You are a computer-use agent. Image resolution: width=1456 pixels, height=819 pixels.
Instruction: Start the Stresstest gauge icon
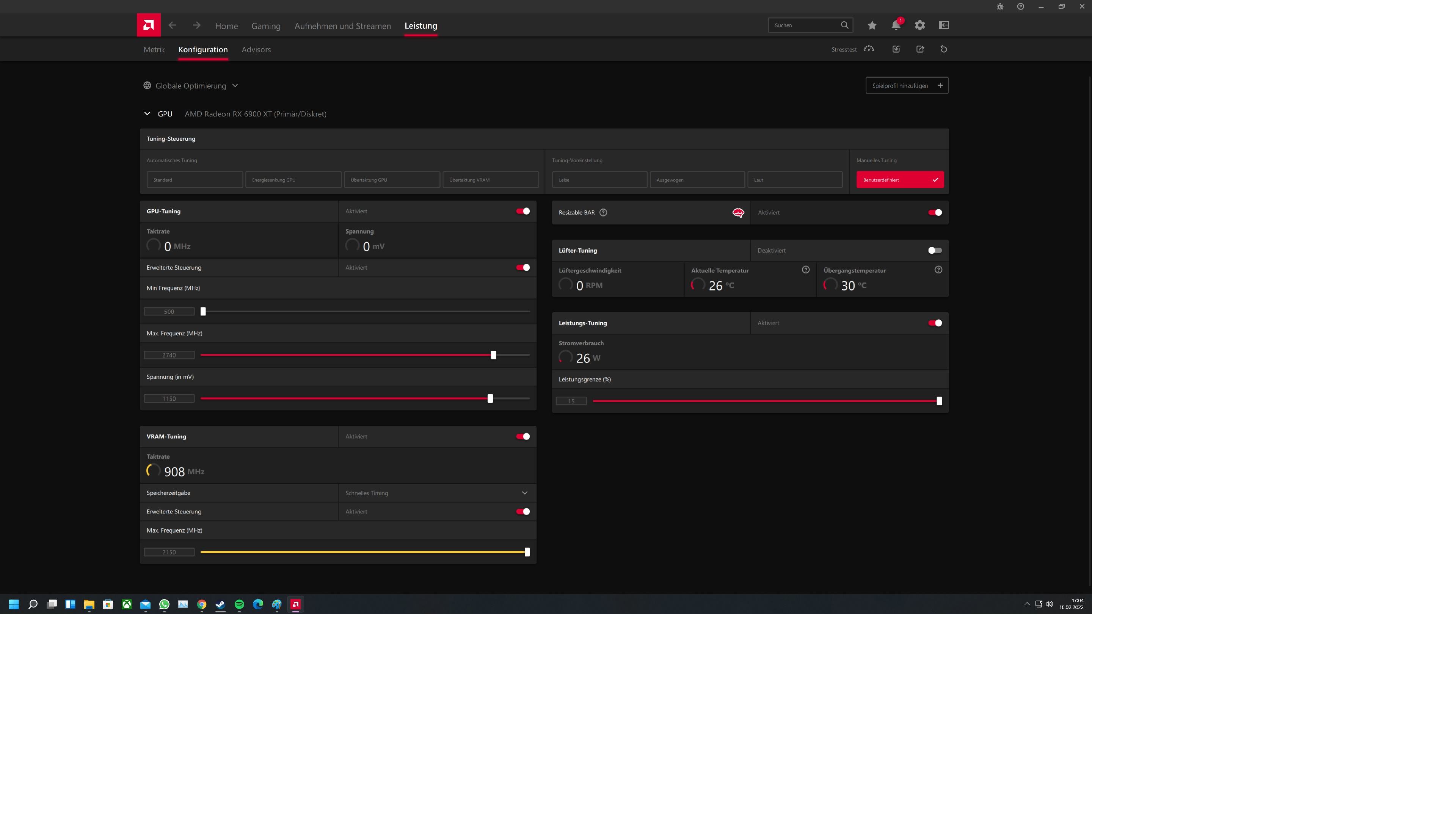pyautogui.click(x=869, y=49)
